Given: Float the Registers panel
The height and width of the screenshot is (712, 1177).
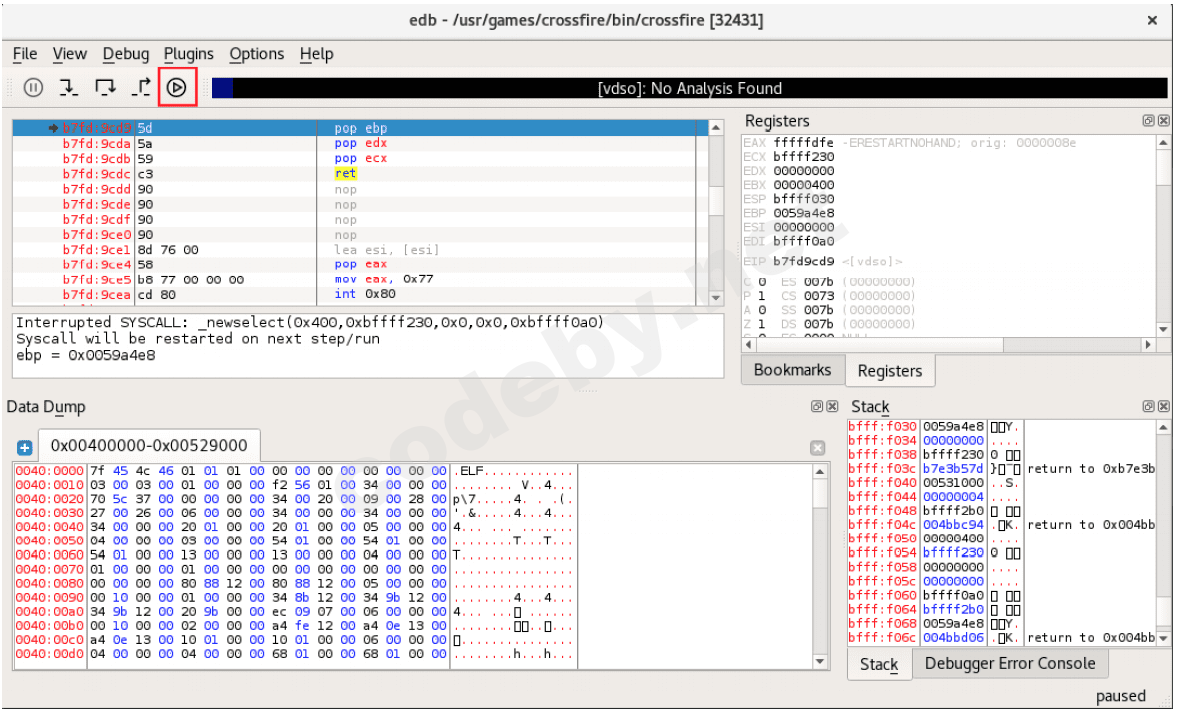Looking at the screenshot, I should click(x=1148, y=121).
